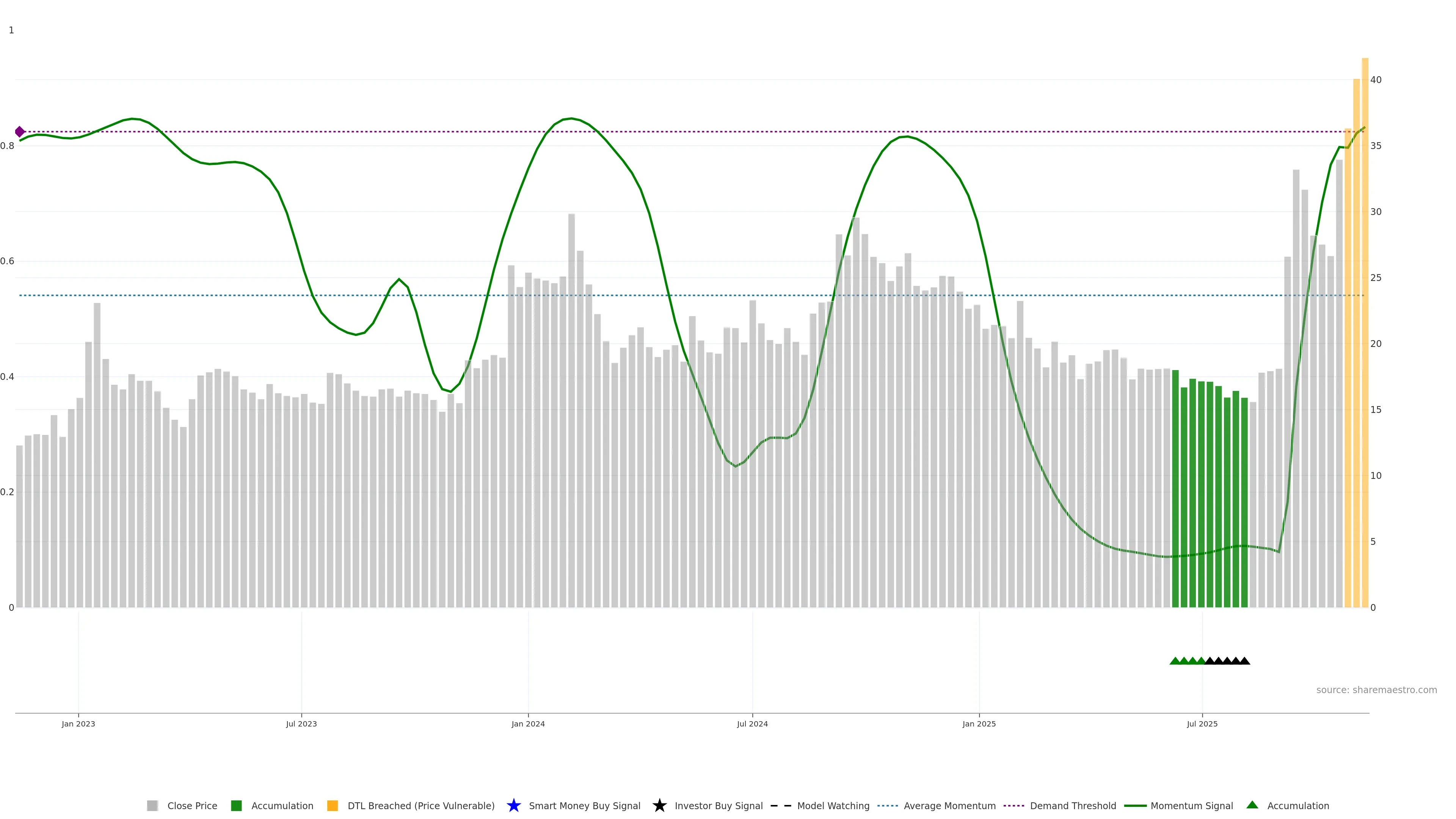Select the Jan 2024 axis label
This screenshot has width=1456, height=819.
click(528, 723)
